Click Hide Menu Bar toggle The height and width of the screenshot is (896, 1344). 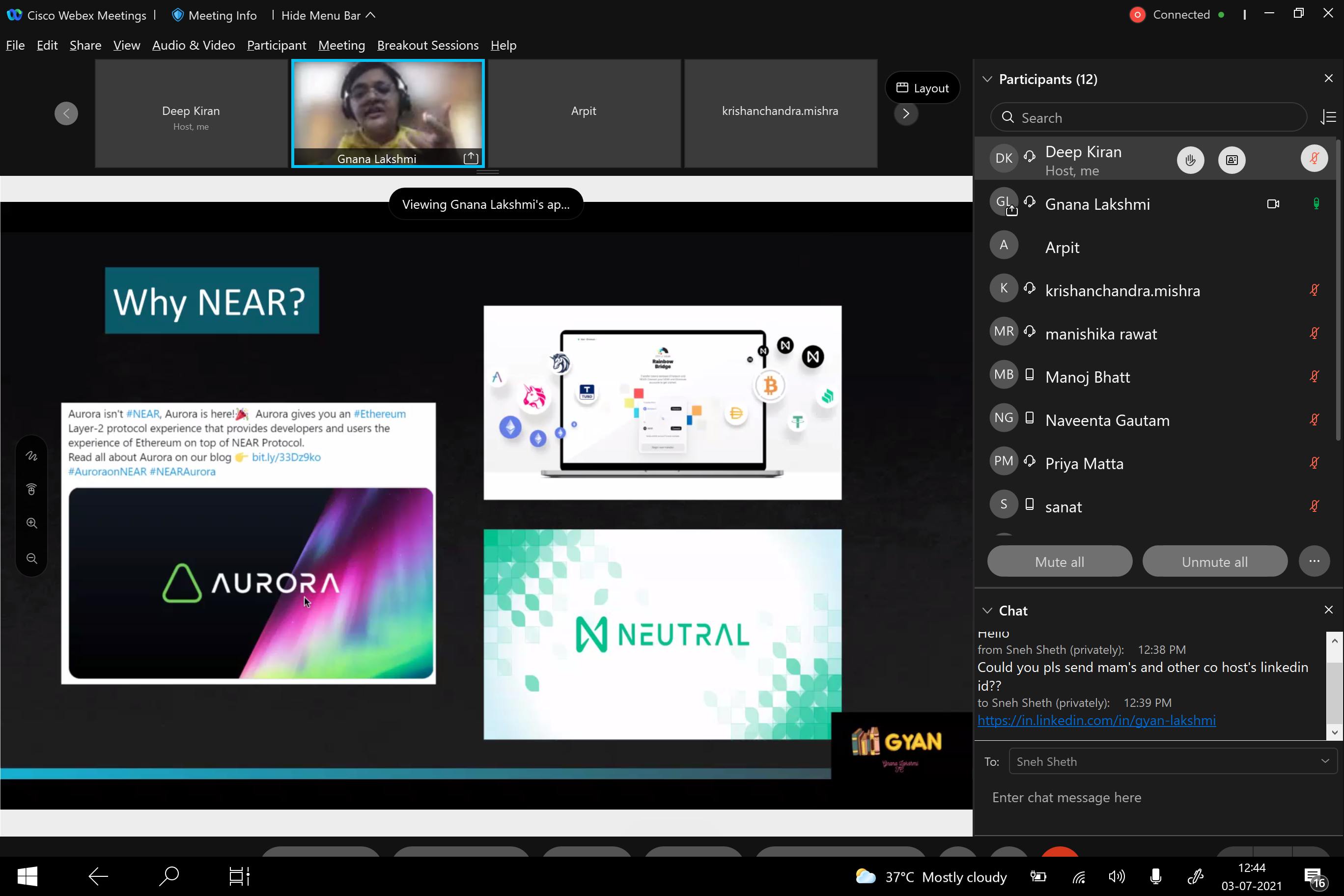pos(328,15)
